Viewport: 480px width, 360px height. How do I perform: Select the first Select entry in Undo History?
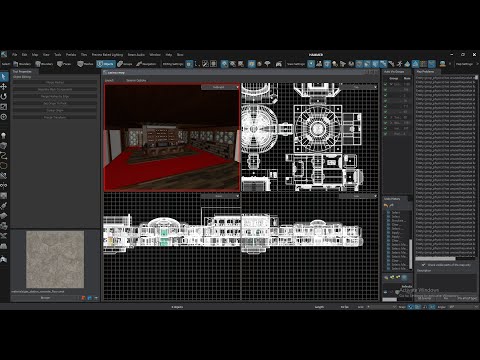(396, 212)
